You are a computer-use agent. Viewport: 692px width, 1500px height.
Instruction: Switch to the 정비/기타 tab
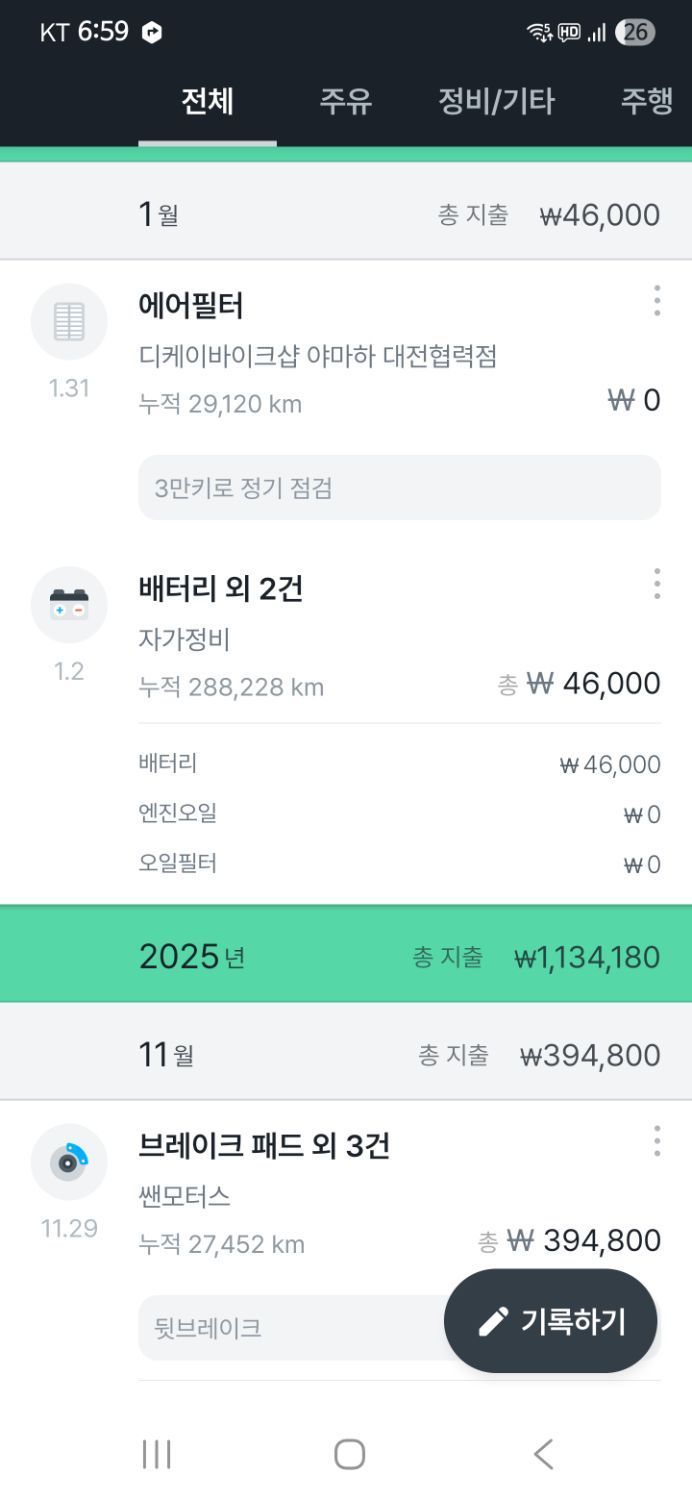click(496, 102)
